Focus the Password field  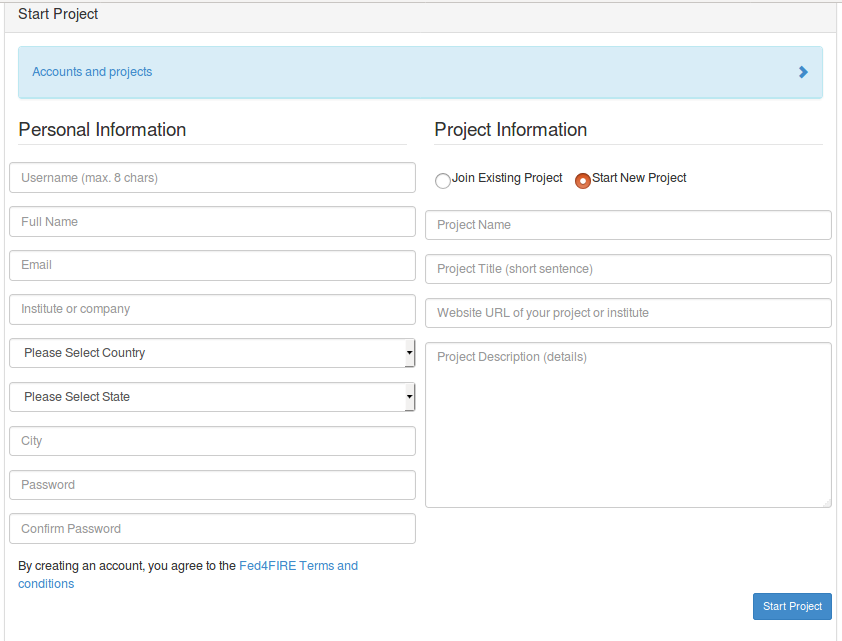point(212,485)
